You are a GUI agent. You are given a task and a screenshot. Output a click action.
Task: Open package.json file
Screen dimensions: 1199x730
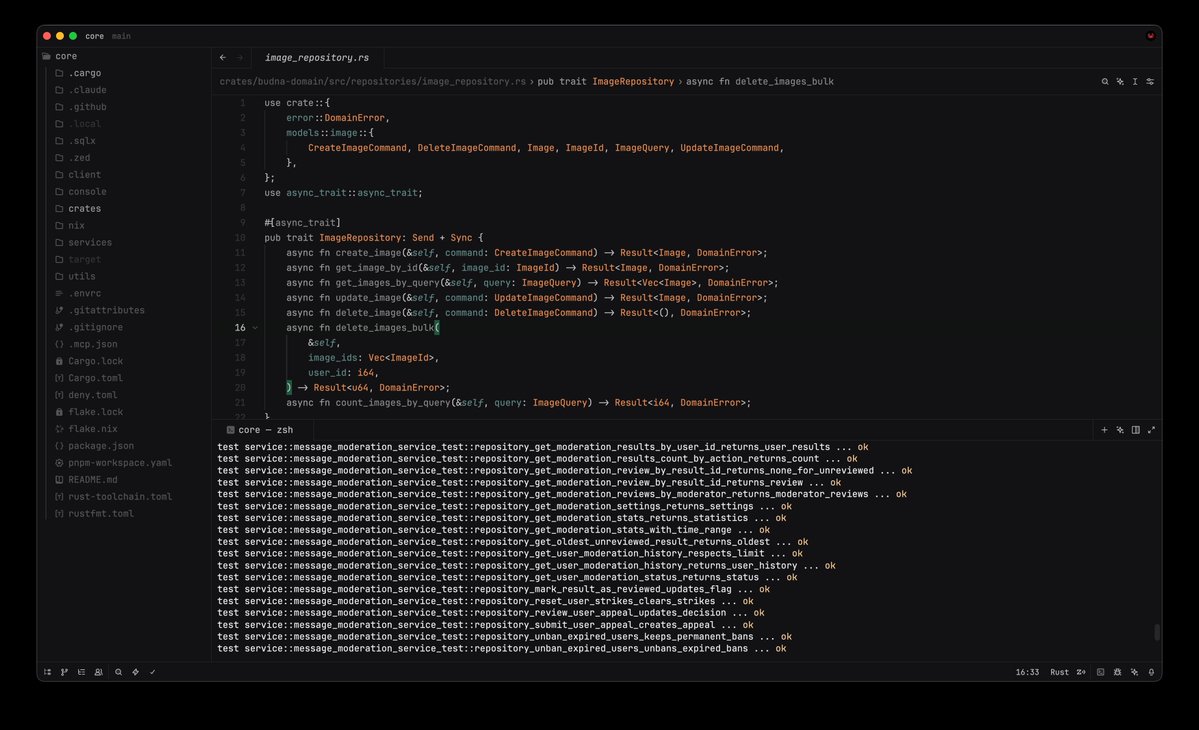pos(101,446)
